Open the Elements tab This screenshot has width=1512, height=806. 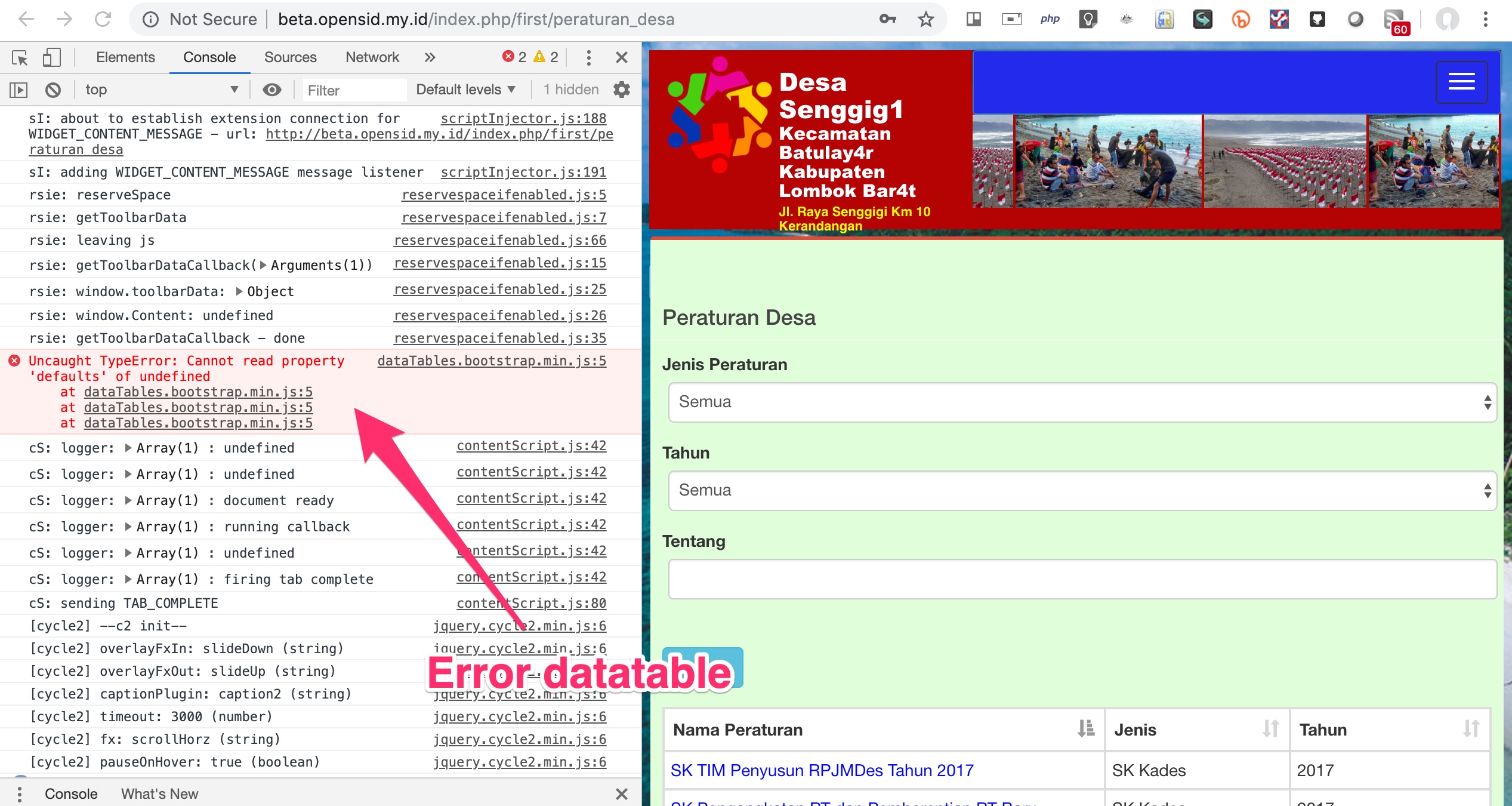coord(125,57)
